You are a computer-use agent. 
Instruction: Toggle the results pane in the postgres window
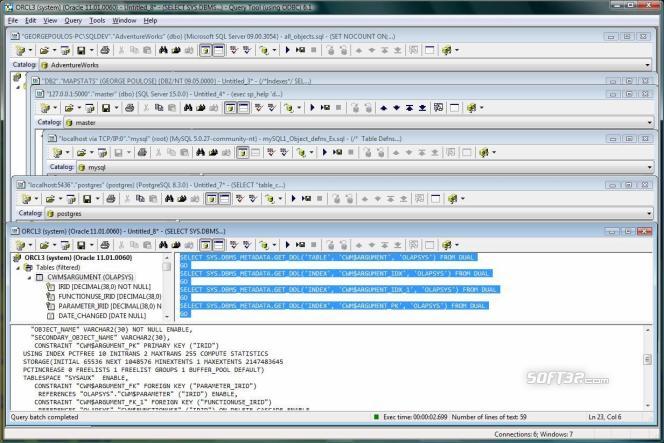coord(224,198)
